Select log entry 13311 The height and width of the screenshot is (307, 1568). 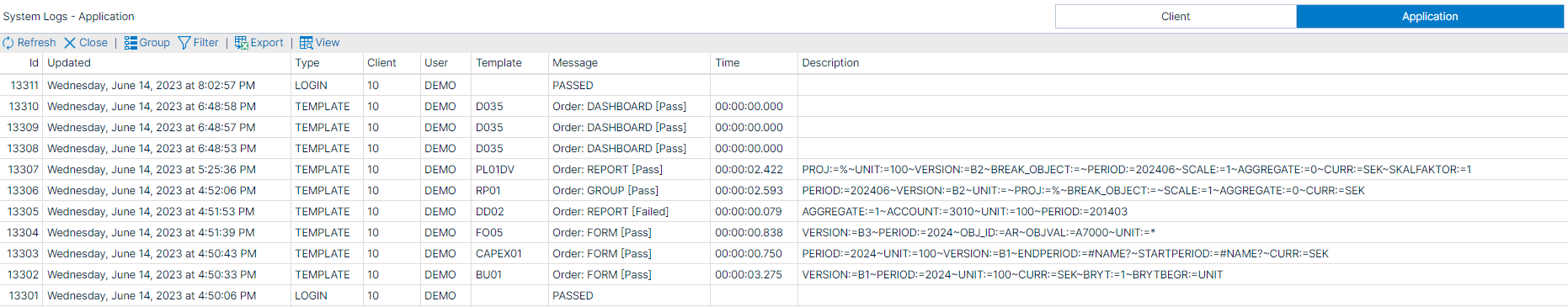783,86
